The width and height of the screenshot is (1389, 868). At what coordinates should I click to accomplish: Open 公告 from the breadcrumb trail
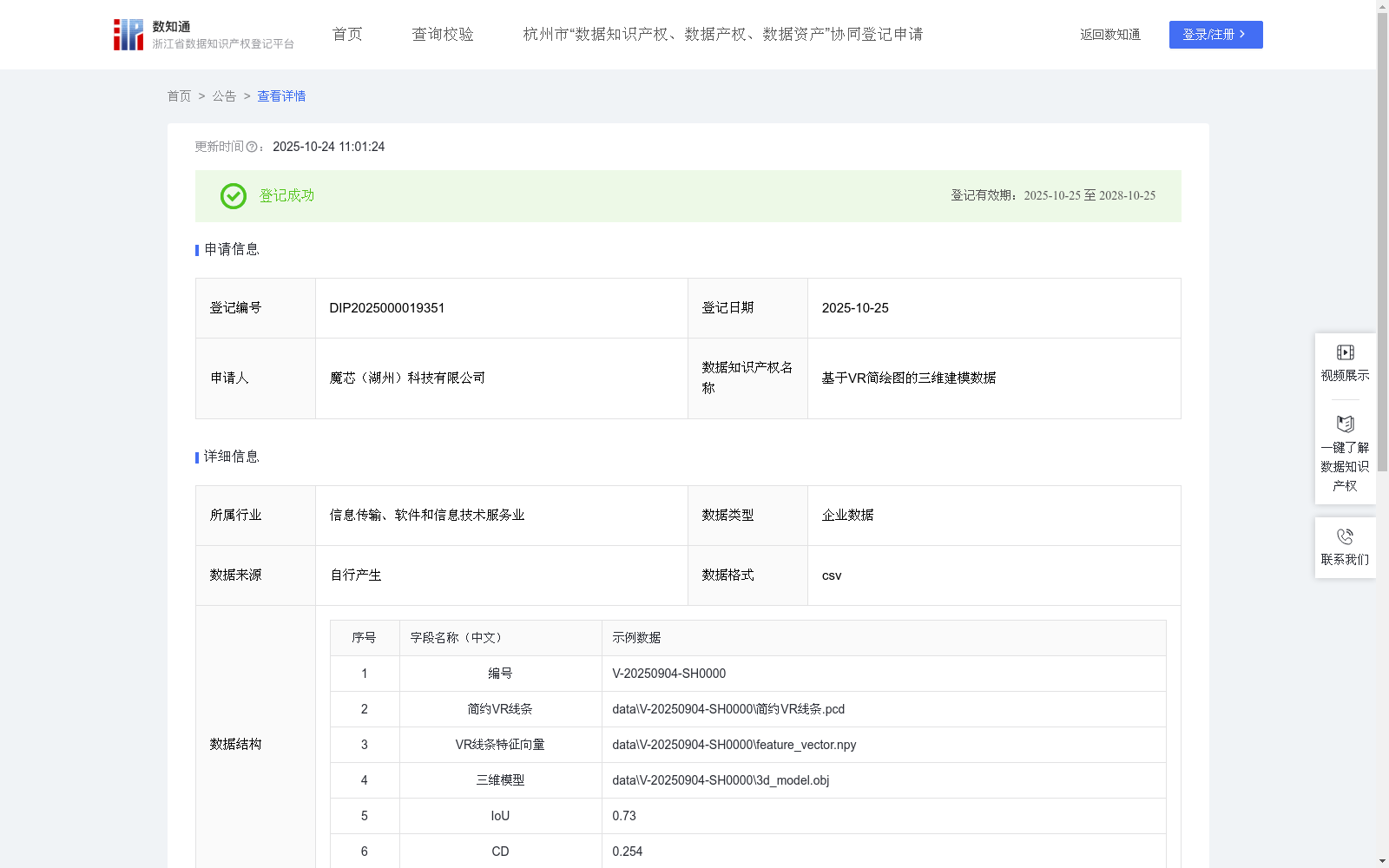point(224,96)
